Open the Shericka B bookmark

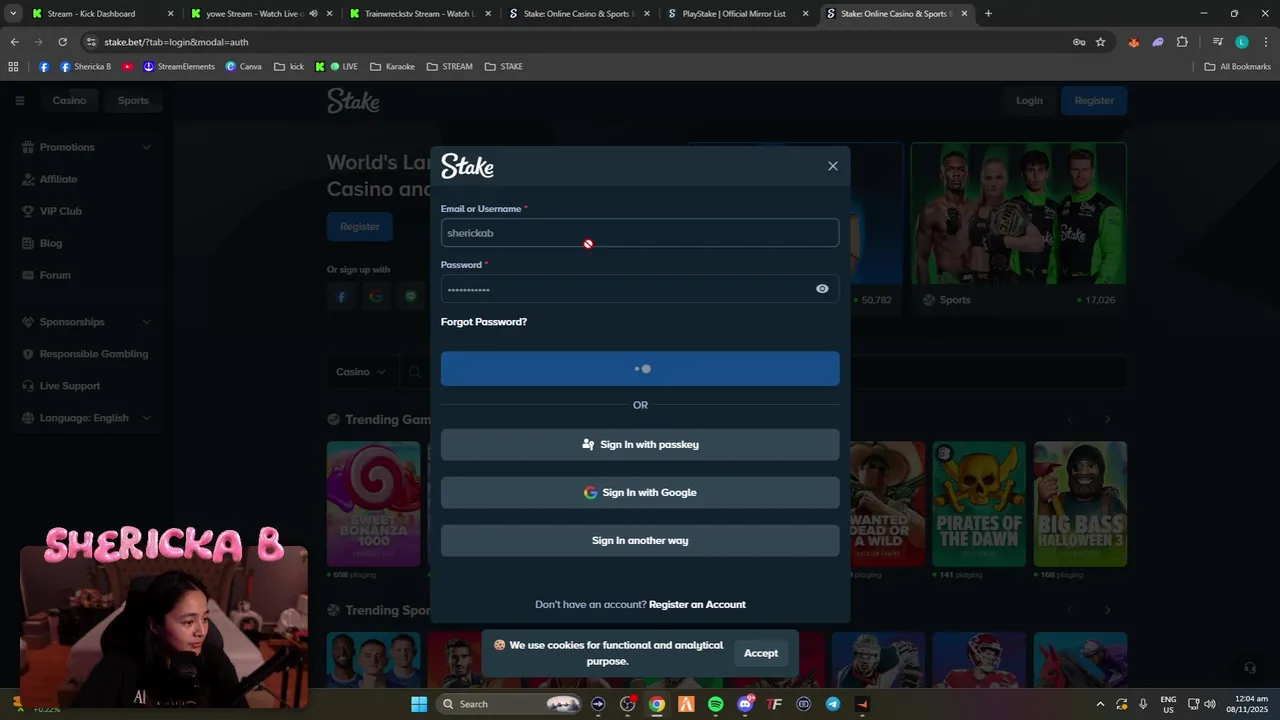[x=86, y=67]
